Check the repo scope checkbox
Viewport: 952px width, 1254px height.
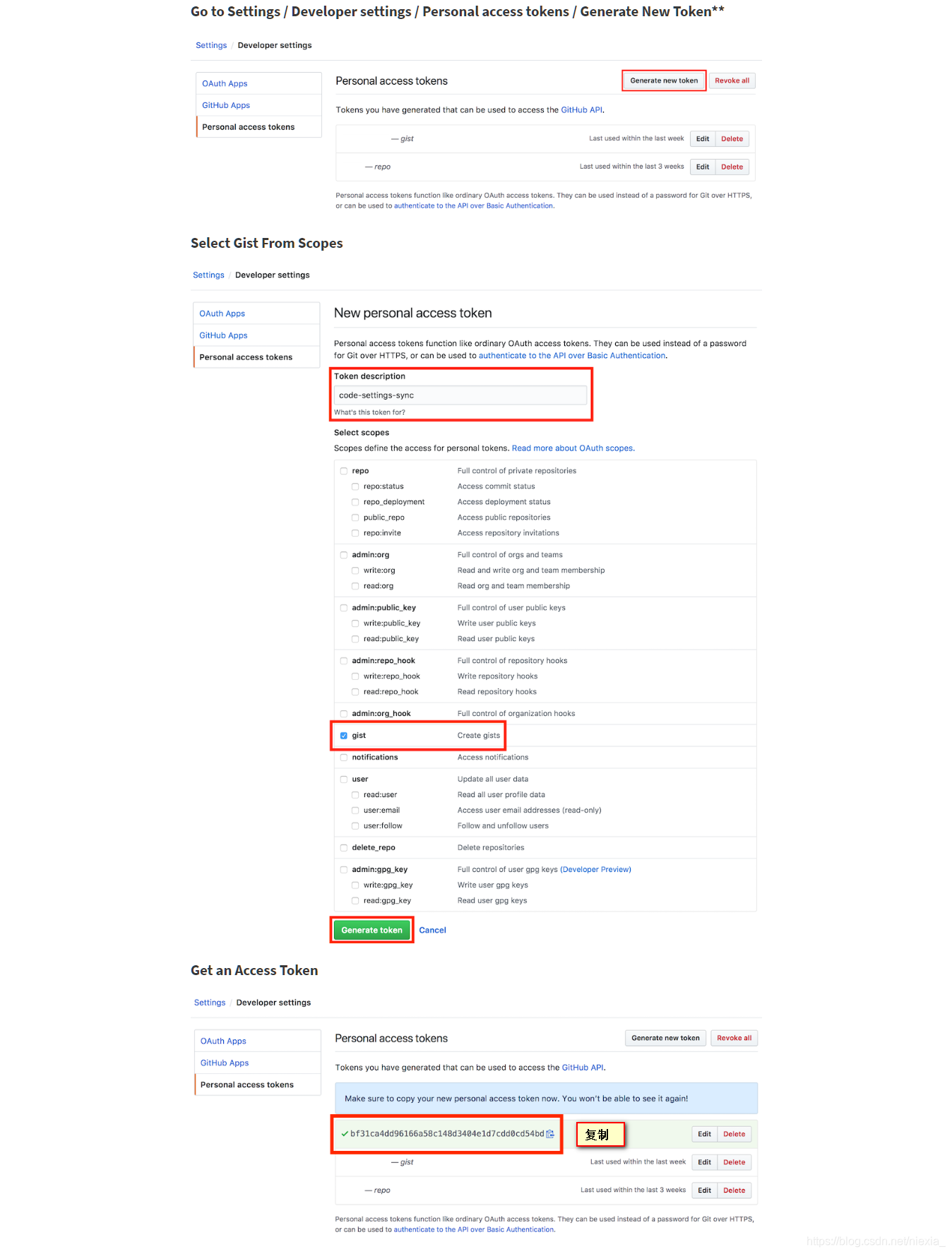point(344,471)
